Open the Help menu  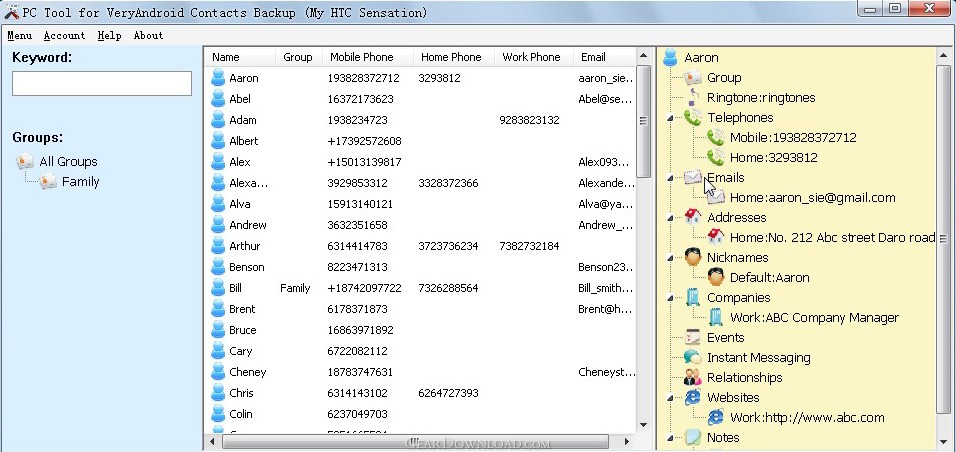(109, 35)
